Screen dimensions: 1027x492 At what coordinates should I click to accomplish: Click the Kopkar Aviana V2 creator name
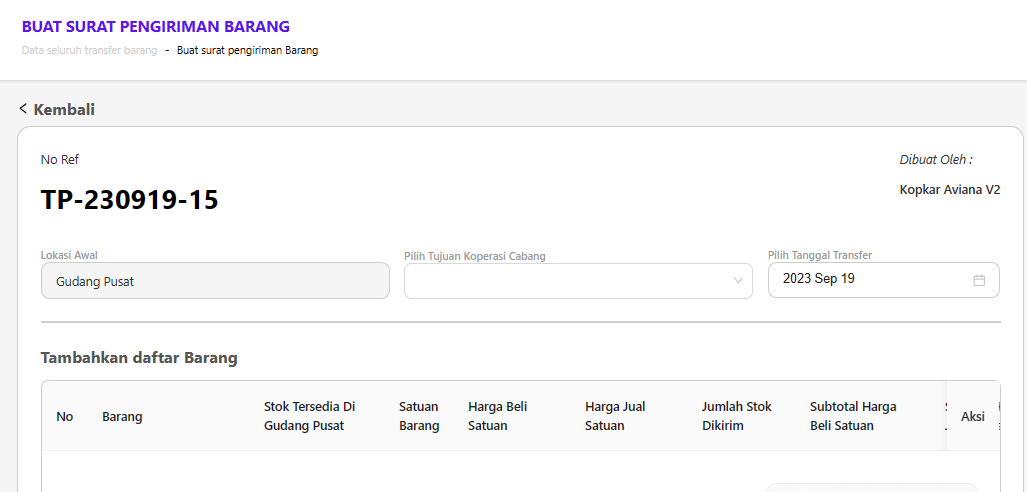pos(949,189)
